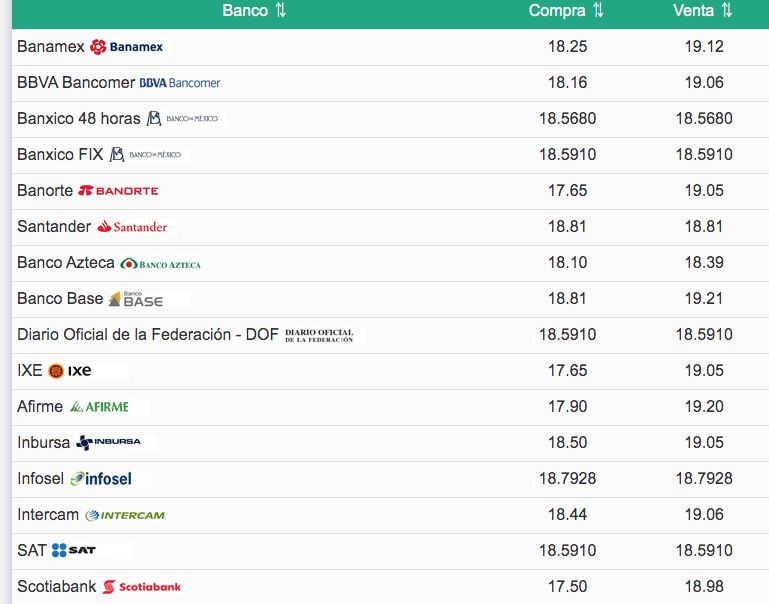Click the SAT logo

pos(74,550)
